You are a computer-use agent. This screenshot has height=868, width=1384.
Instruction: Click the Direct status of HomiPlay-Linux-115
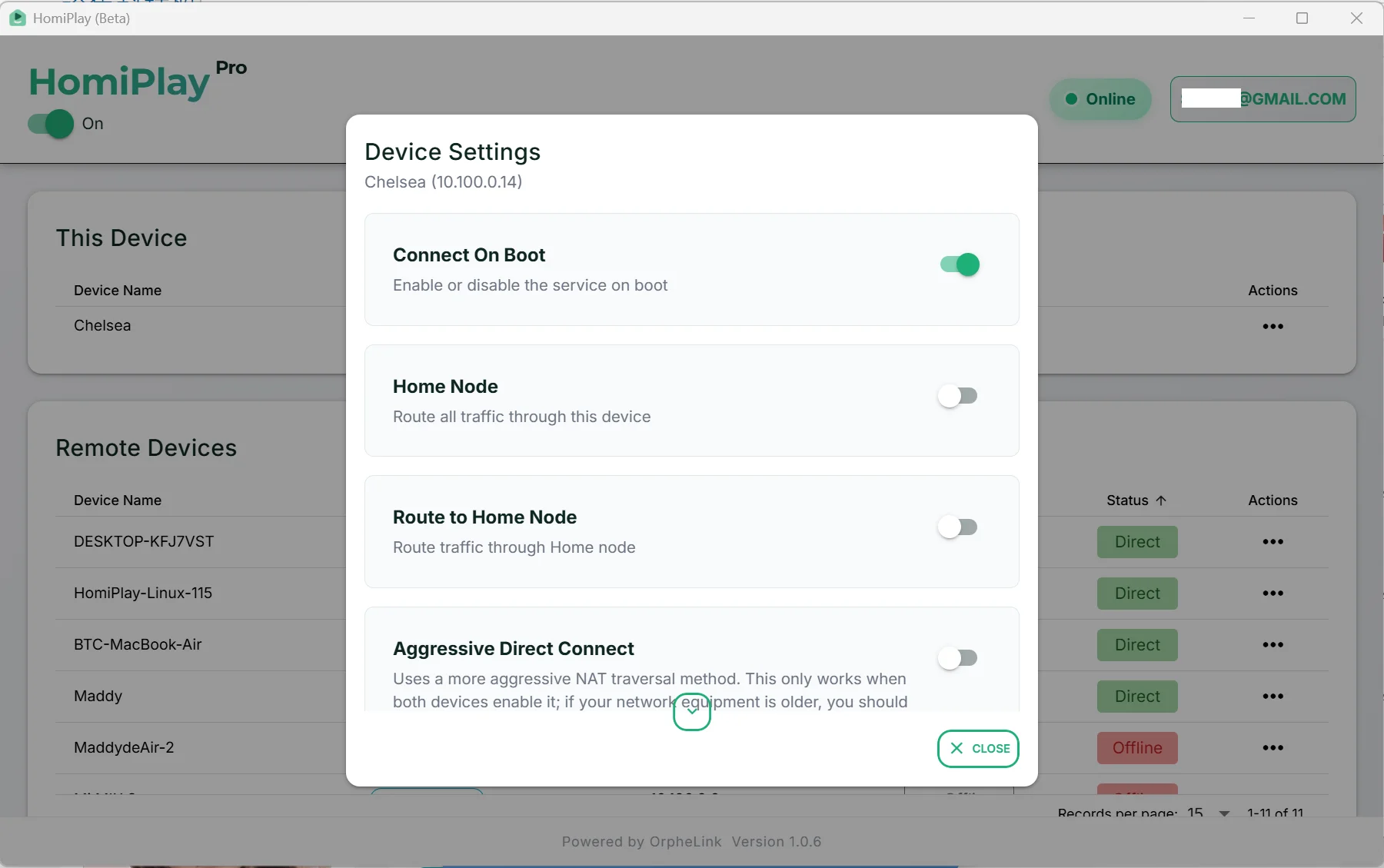(1137, 594)
